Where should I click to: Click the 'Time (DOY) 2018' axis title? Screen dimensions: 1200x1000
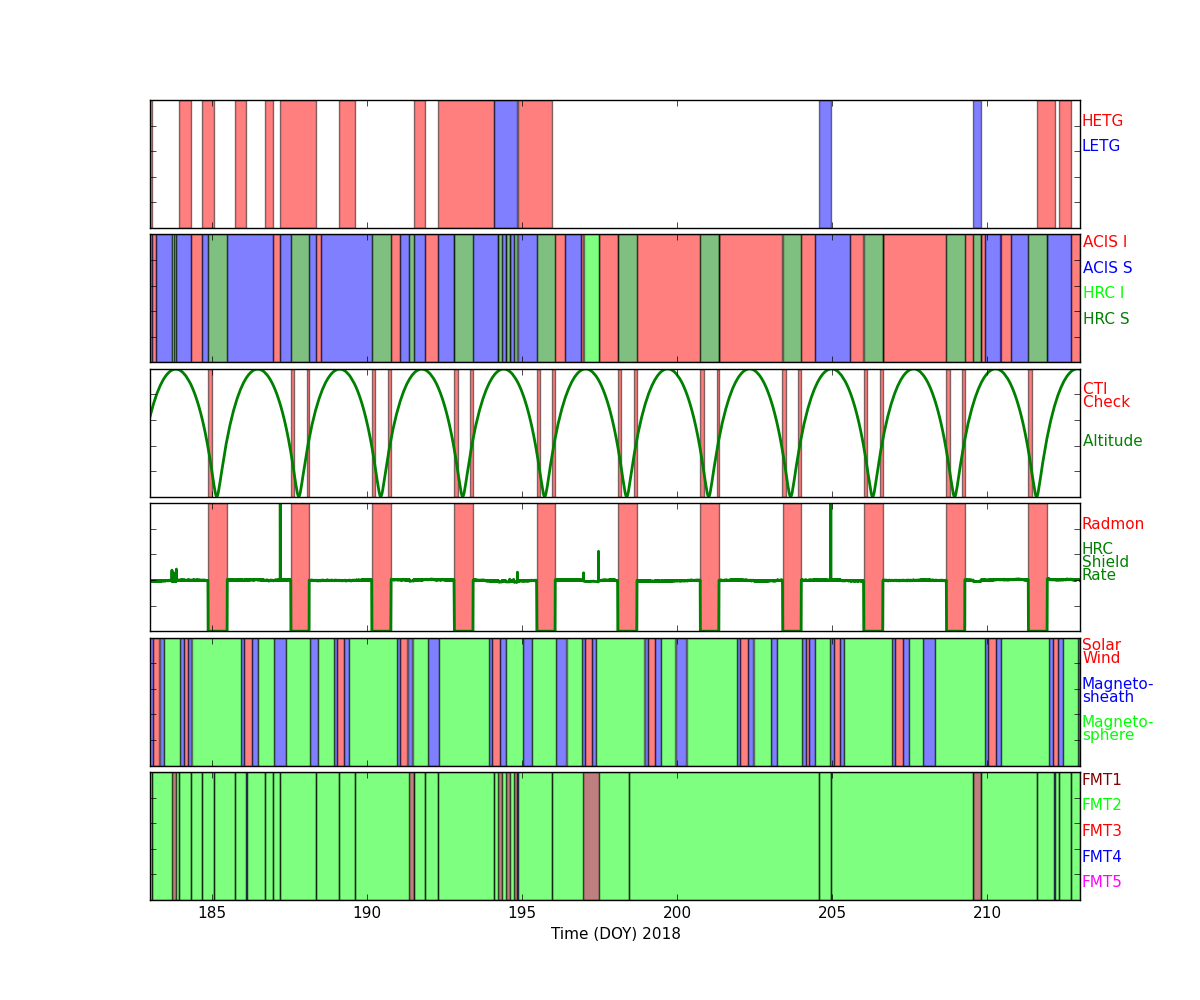pyautogui.click(x=615, y=934)
